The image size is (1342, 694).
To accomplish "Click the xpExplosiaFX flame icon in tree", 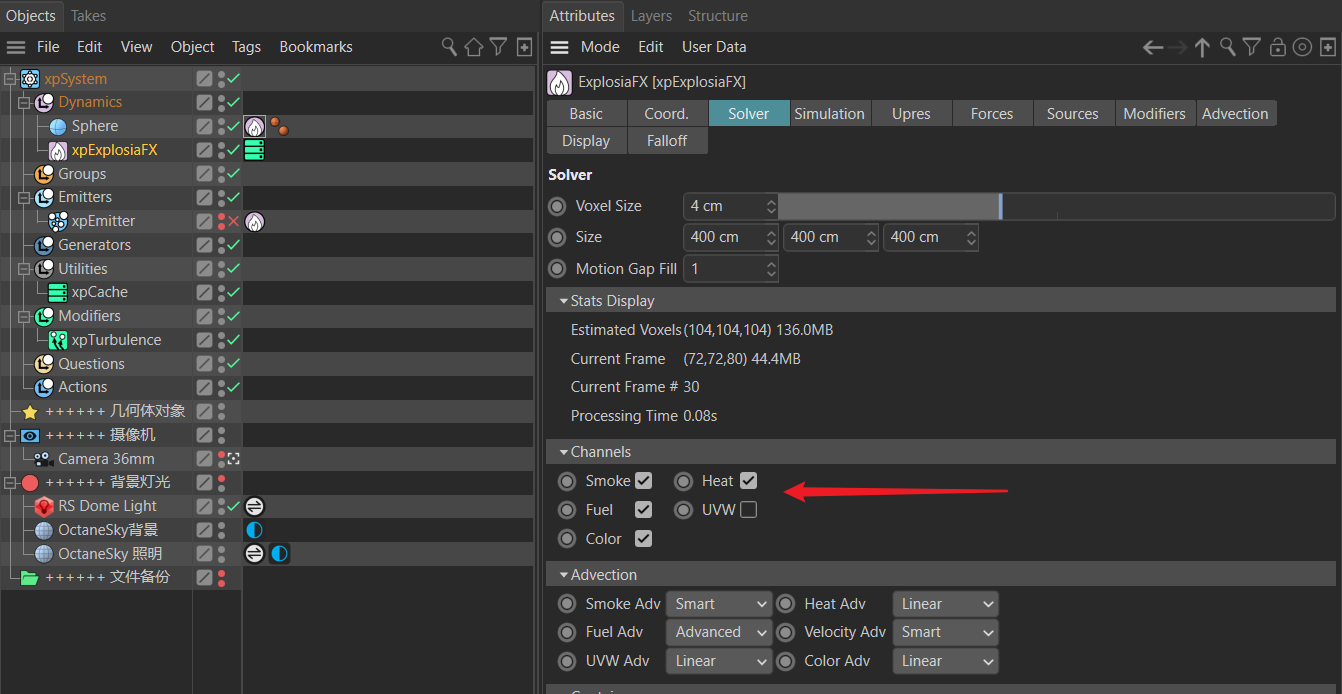I will coord(58,150).
